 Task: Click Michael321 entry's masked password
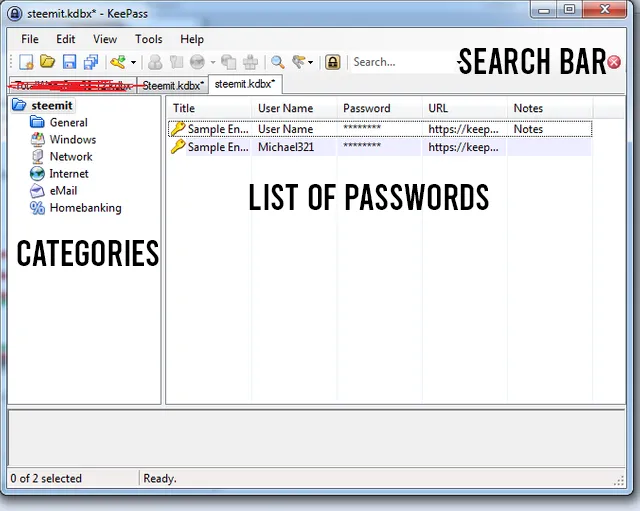[x=362, y=145]
